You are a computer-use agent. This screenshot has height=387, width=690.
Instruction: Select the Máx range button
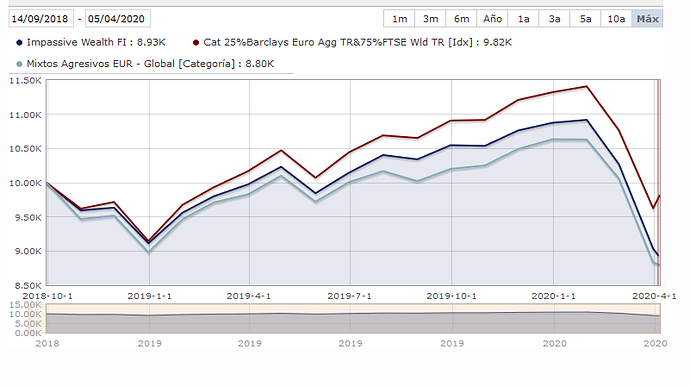(647, 19)
